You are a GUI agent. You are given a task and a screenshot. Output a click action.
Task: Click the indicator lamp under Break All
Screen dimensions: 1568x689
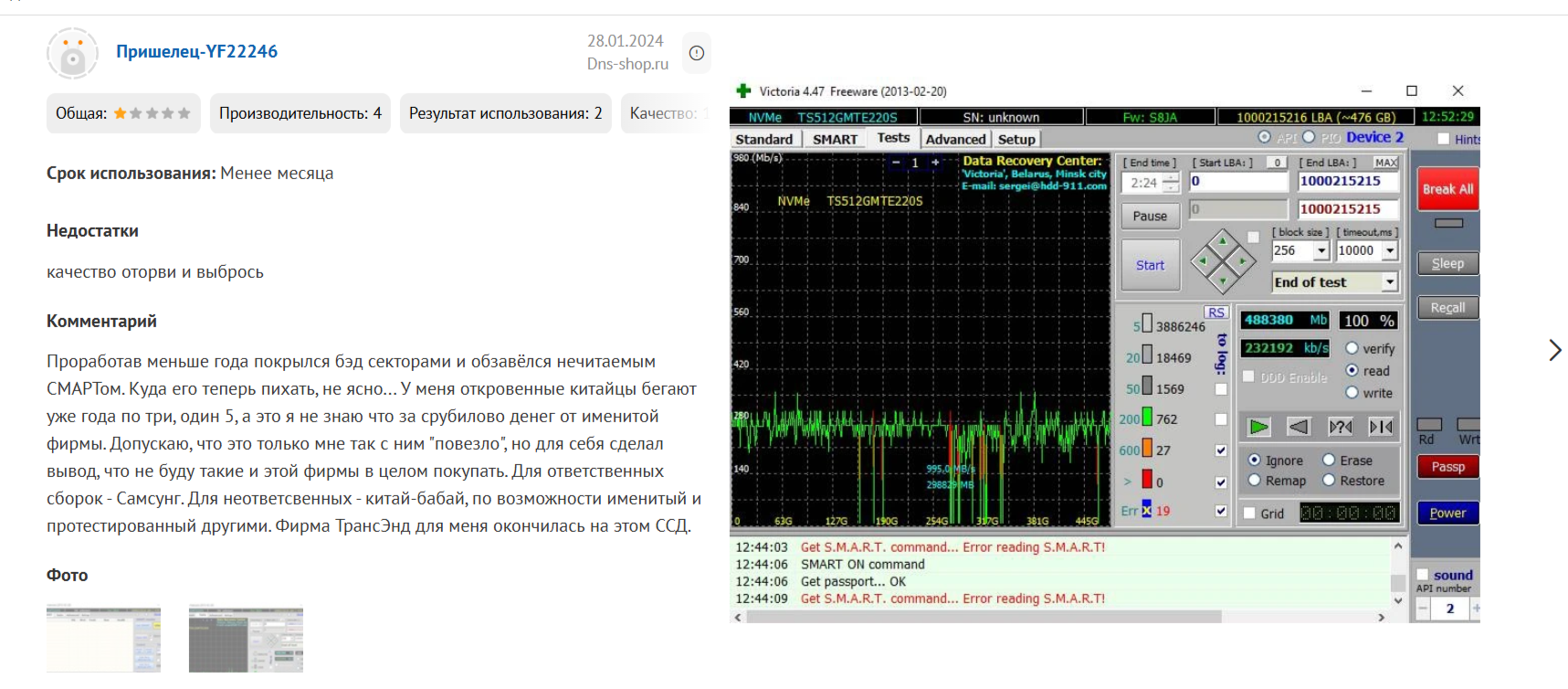click(x=1448, y=223)
